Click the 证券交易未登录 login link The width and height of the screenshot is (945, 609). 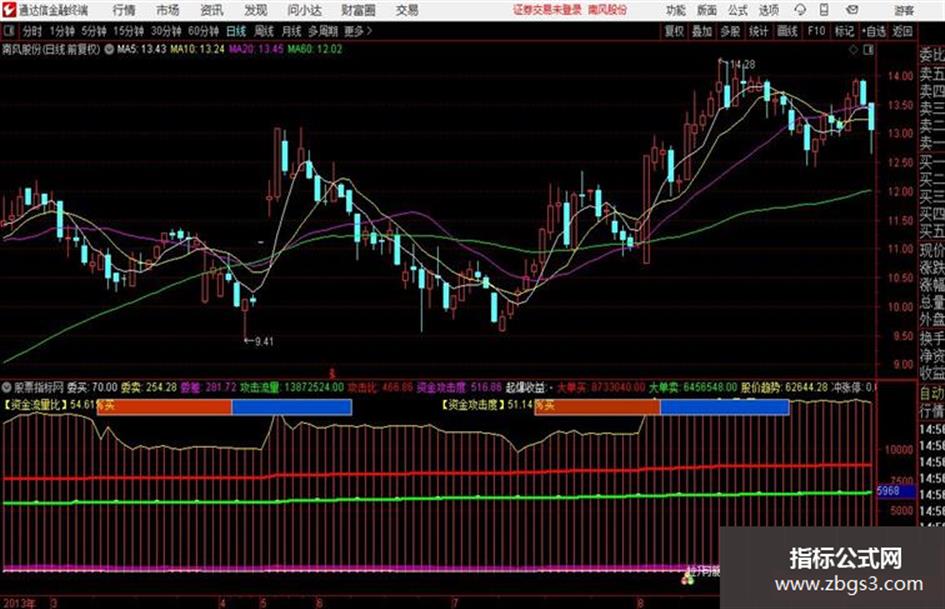(547, 10)
